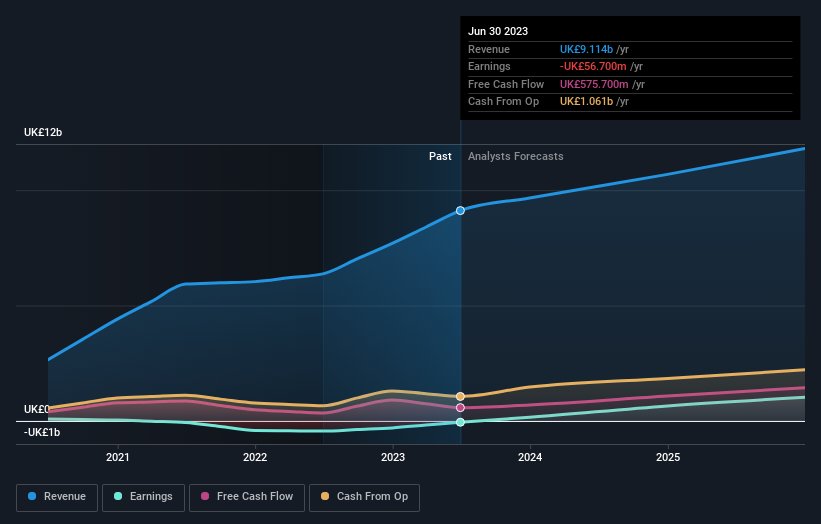Click the UK£575.700m free cash flow value
Image resolution: width=821 pixels, height=524 pixels.
(594, 84)
